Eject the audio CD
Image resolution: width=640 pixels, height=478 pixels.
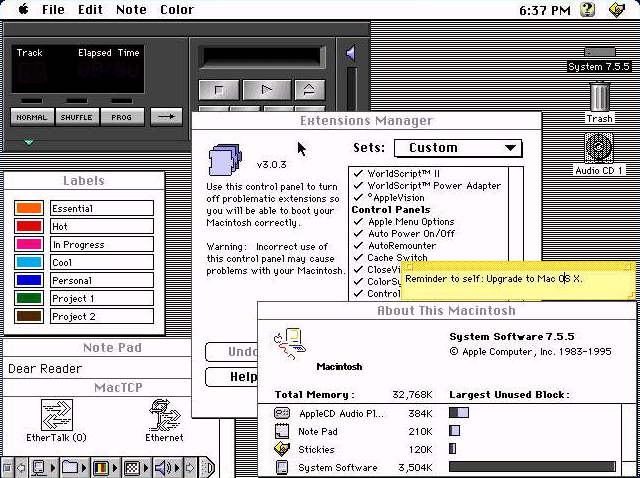pos(310,90)
